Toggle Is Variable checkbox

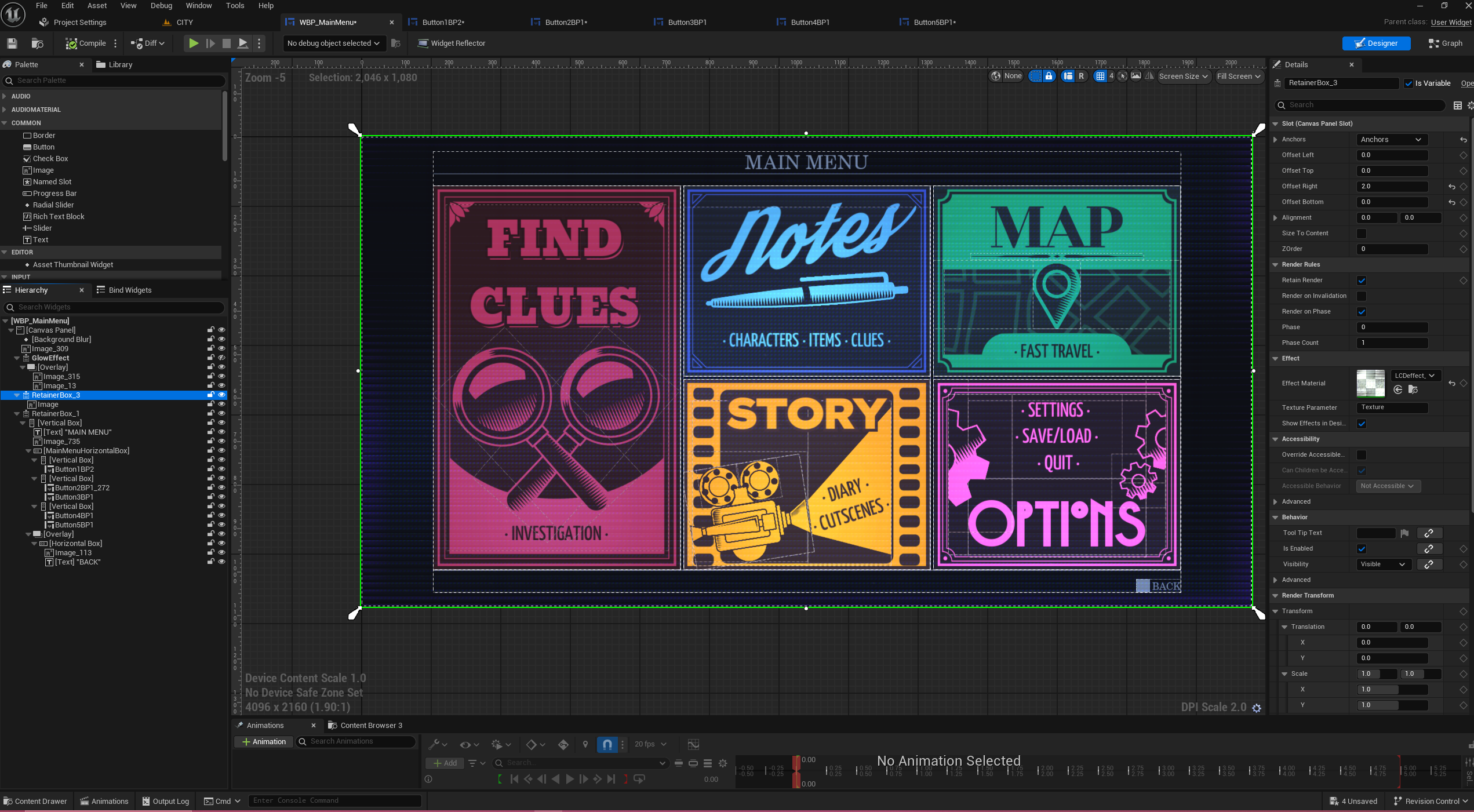click(1409, 83)
